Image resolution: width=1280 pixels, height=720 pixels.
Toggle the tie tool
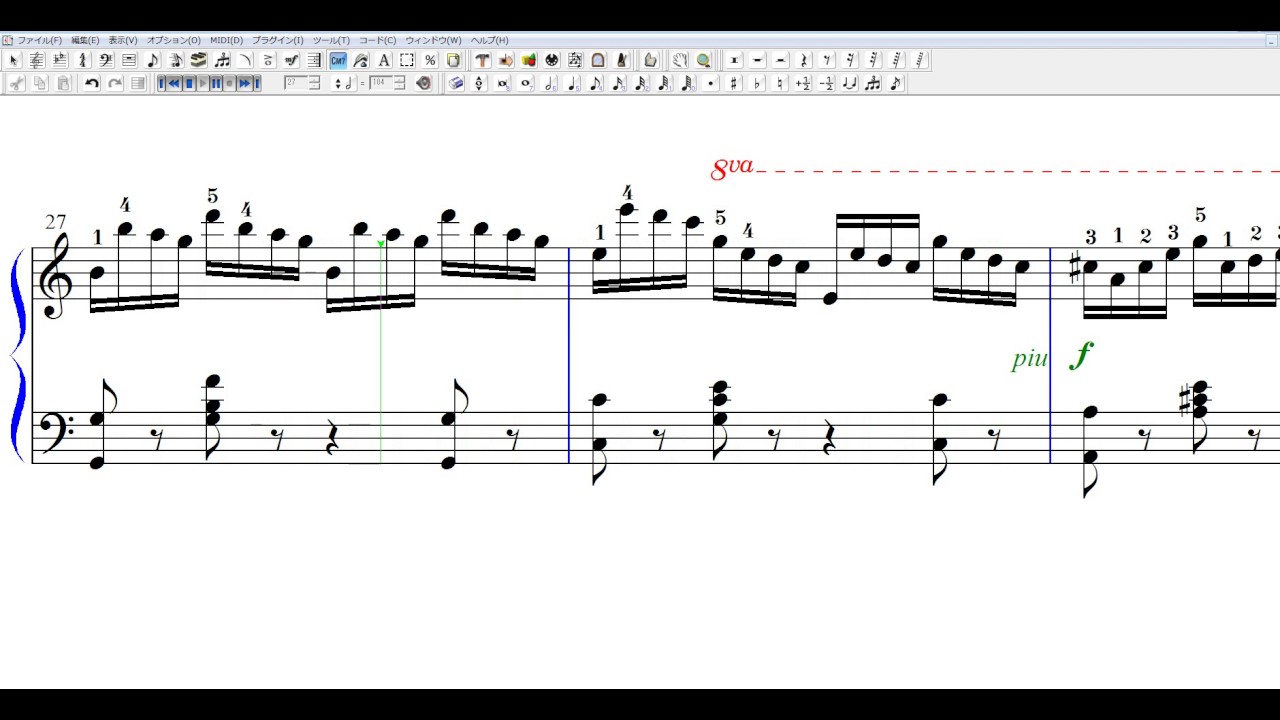pos(849,83)
